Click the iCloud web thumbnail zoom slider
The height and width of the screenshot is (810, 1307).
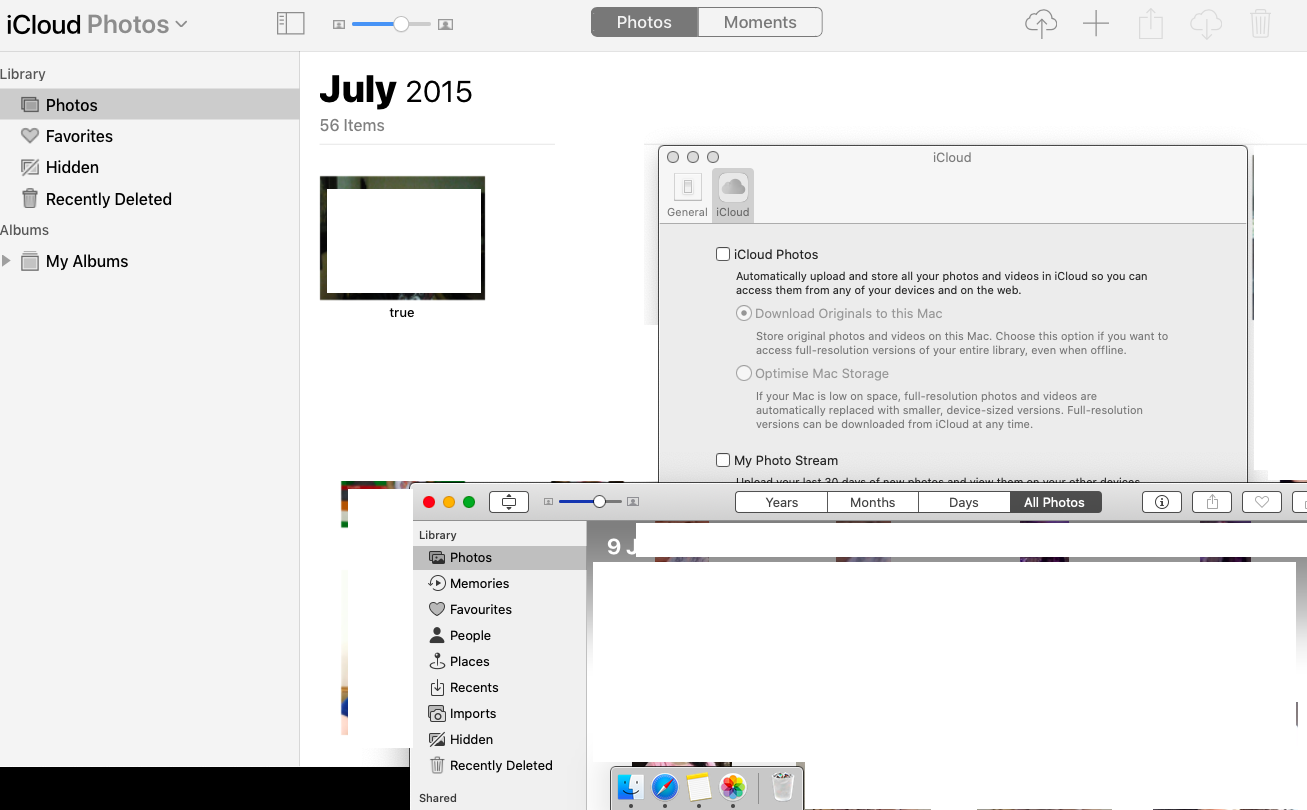(391, 24)
